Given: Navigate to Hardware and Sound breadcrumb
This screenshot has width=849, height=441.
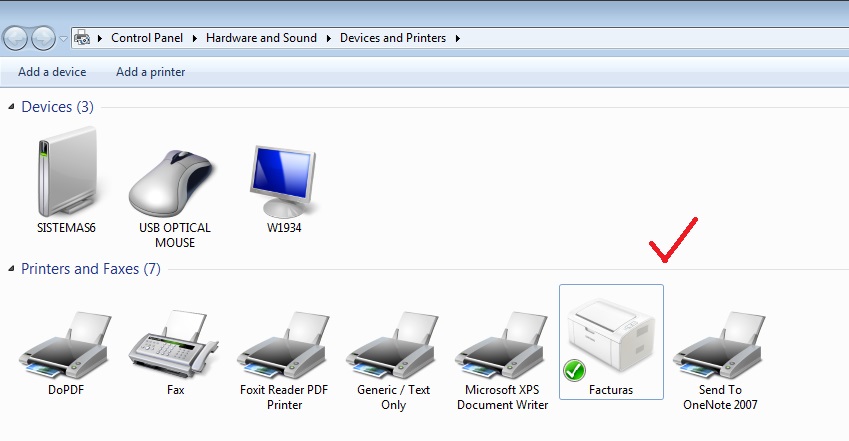Looking at the screenshot, I should (x=261, y=38).
